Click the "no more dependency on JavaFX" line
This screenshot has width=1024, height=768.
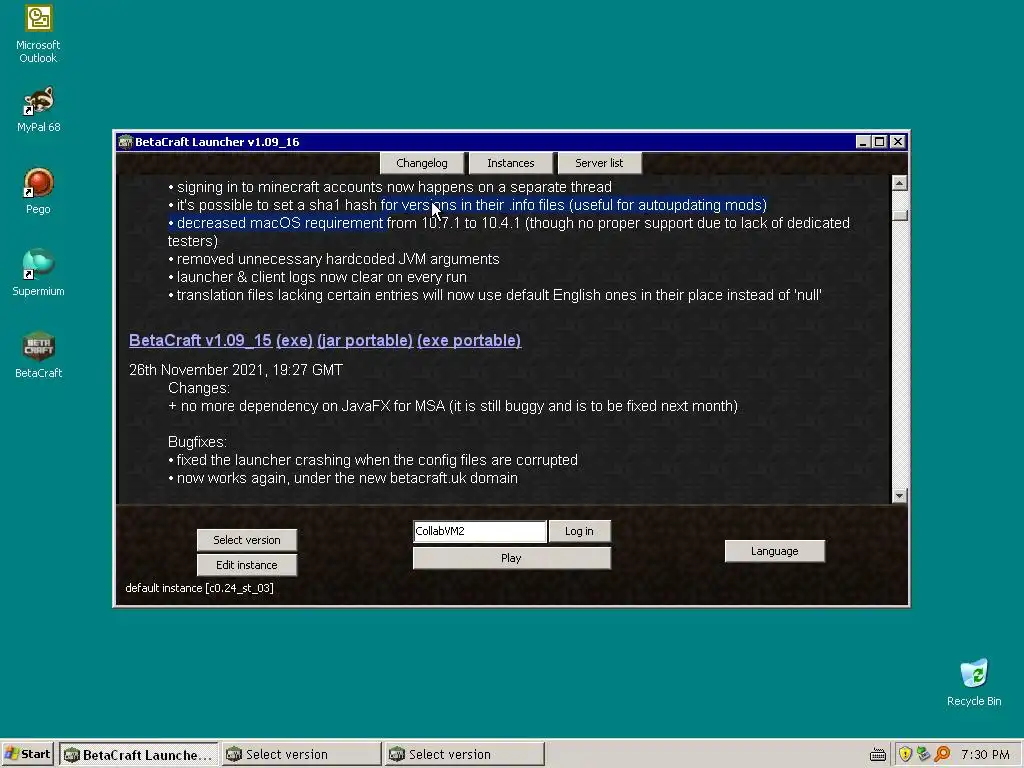pos(453,406)
